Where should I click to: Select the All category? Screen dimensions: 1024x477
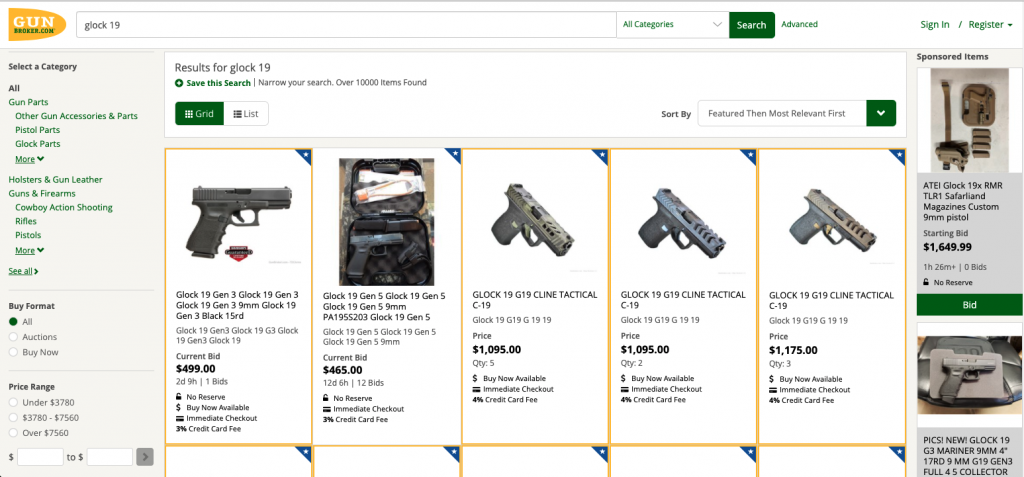click(x=14, y=88)
